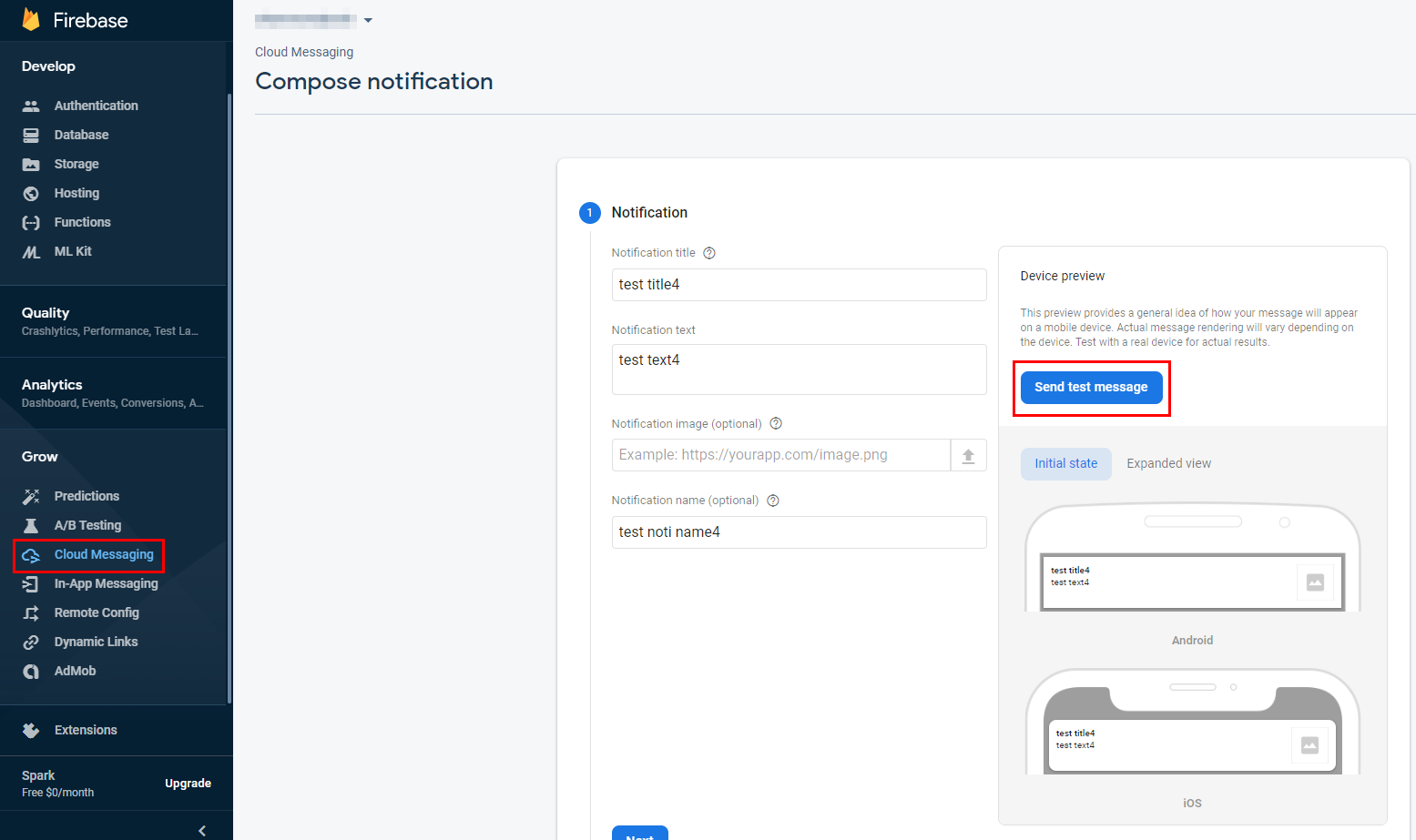Click the Dynamic Links chain icon

click(31, 642)
